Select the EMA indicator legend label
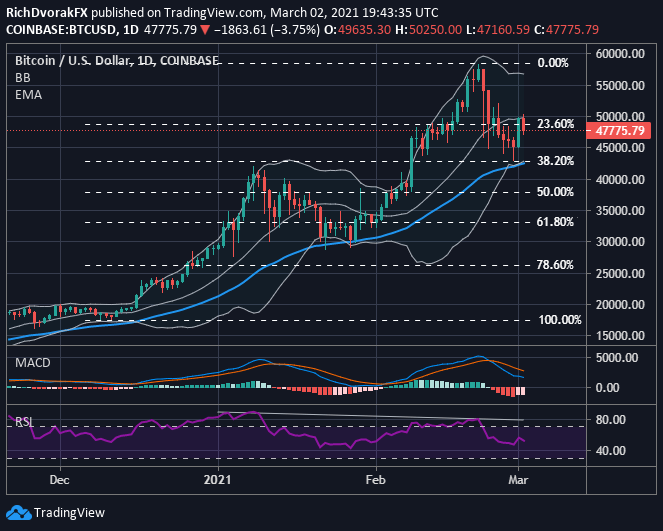Viewport: 663px width, 531px height. point(29,95)
